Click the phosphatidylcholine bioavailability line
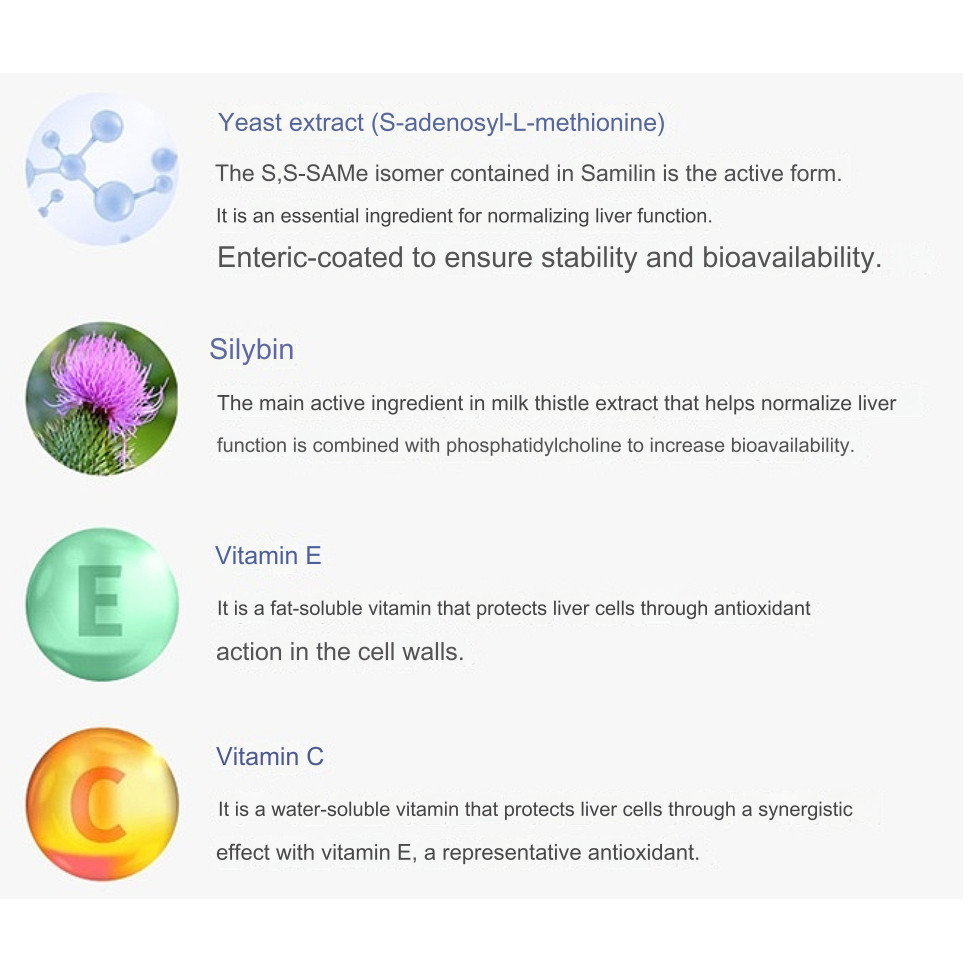Viewport: 972px width, 972px height. click(536, 446)
